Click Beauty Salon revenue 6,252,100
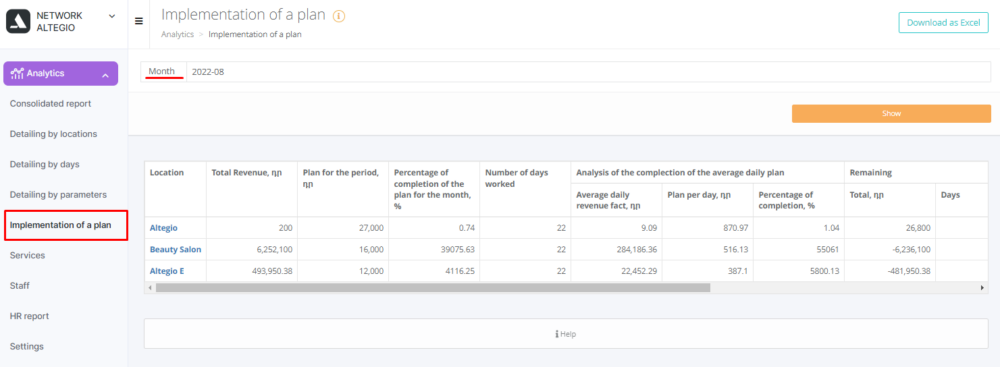The width and height of the screenshot is (1000, 367). pos(276,250)
